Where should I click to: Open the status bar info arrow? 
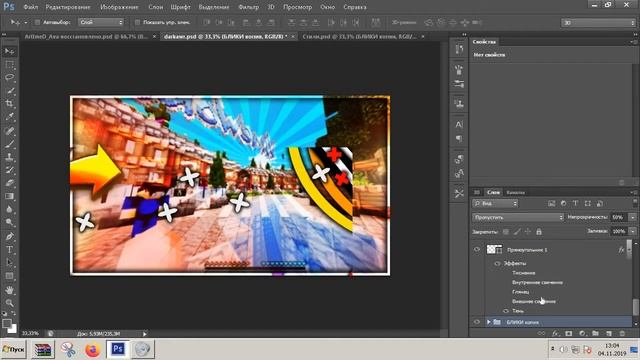(144, 334)
